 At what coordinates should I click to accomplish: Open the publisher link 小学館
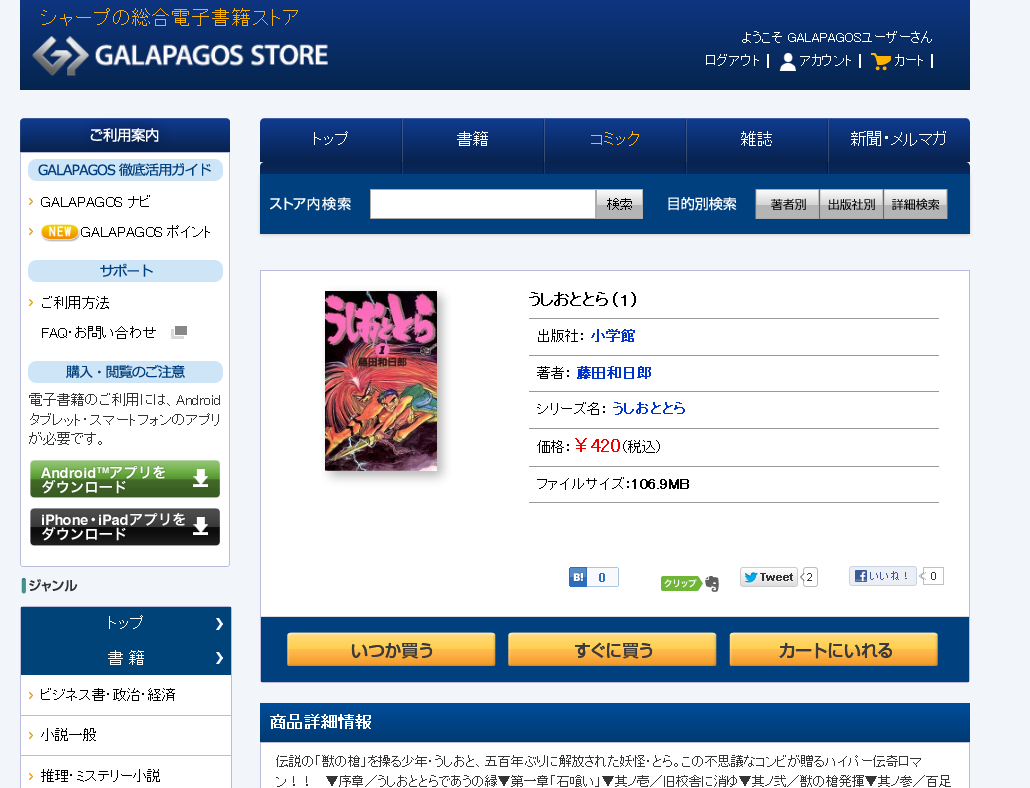coord(613,336)
